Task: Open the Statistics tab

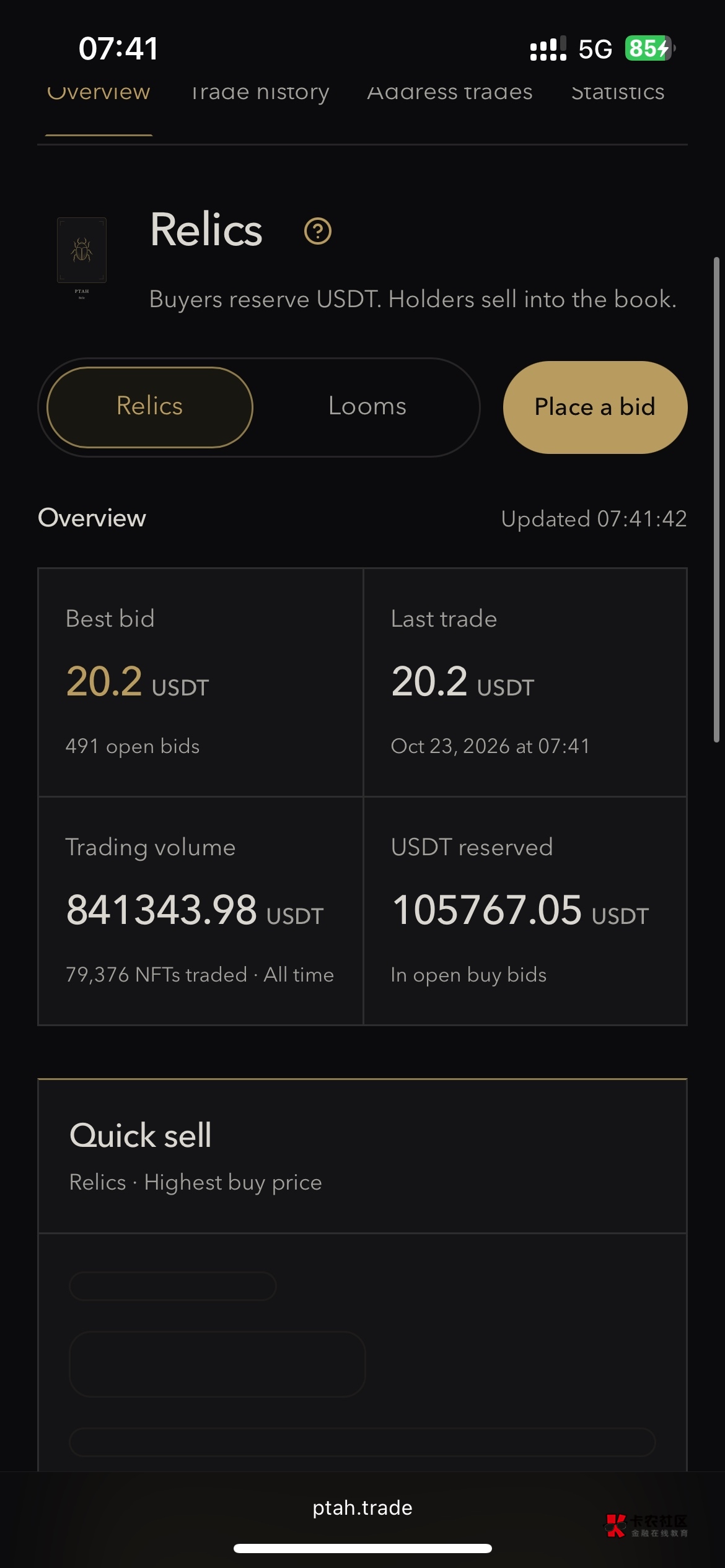Action: click(617, 92)
